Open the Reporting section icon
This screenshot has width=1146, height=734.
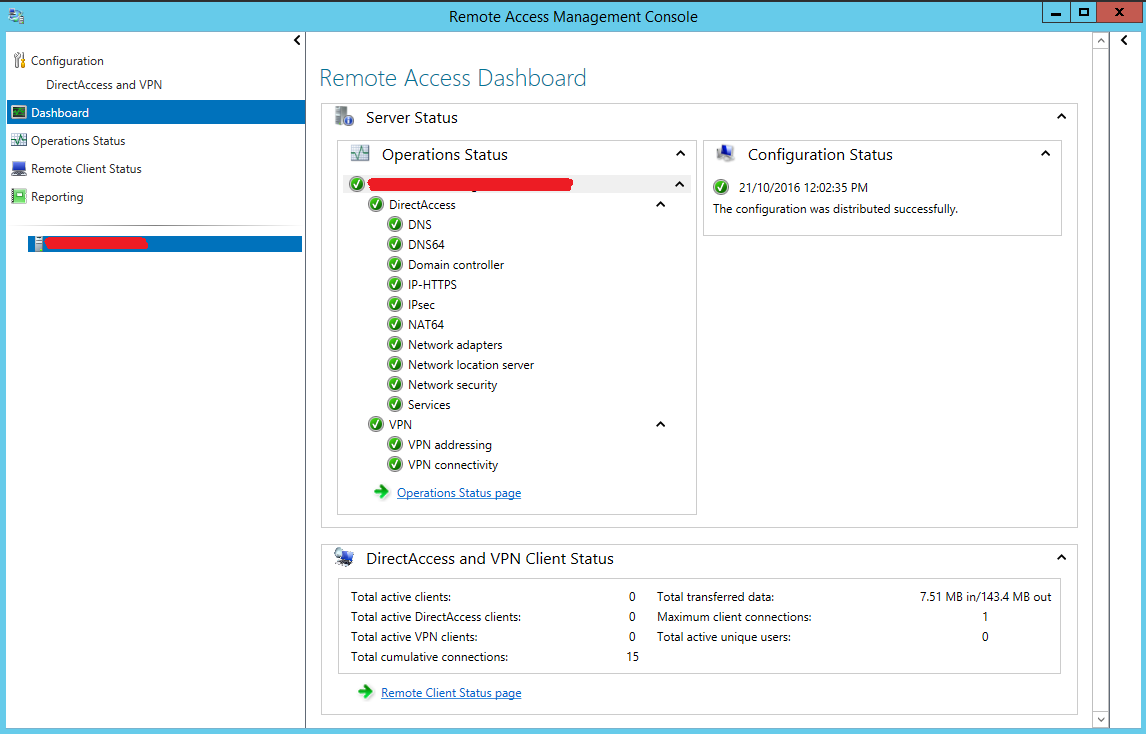pos(21,196)
